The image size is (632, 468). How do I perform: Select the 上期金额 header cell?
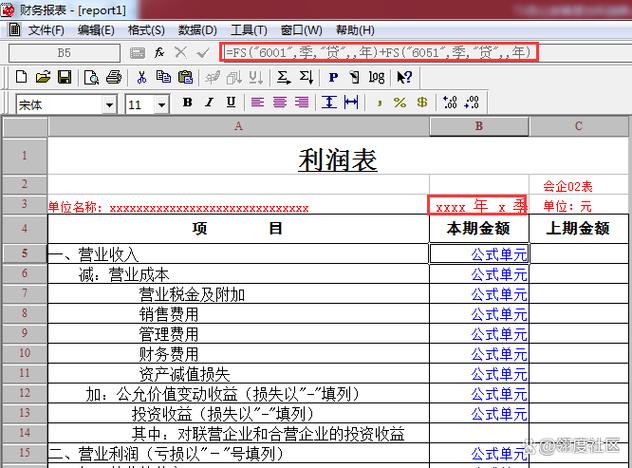point(578,229)
